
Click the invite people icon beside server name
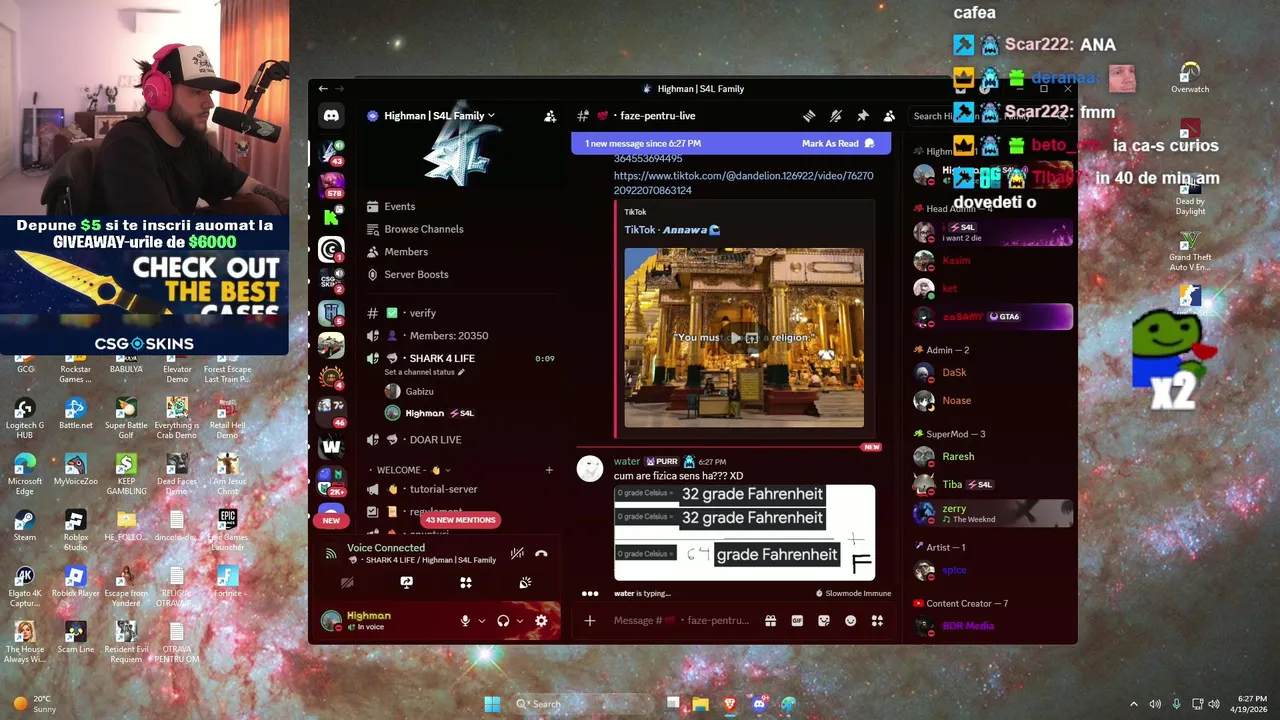[x=550, y=116]
